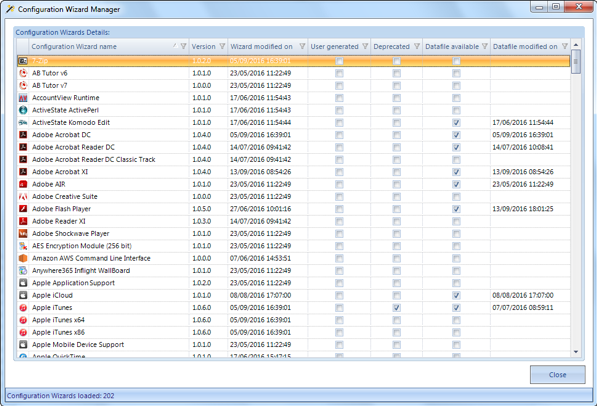The width and height of the screenshot is (597, 406).
Task: Click the ActiveState ActivePerl icon
Action: tap(23, 110)
